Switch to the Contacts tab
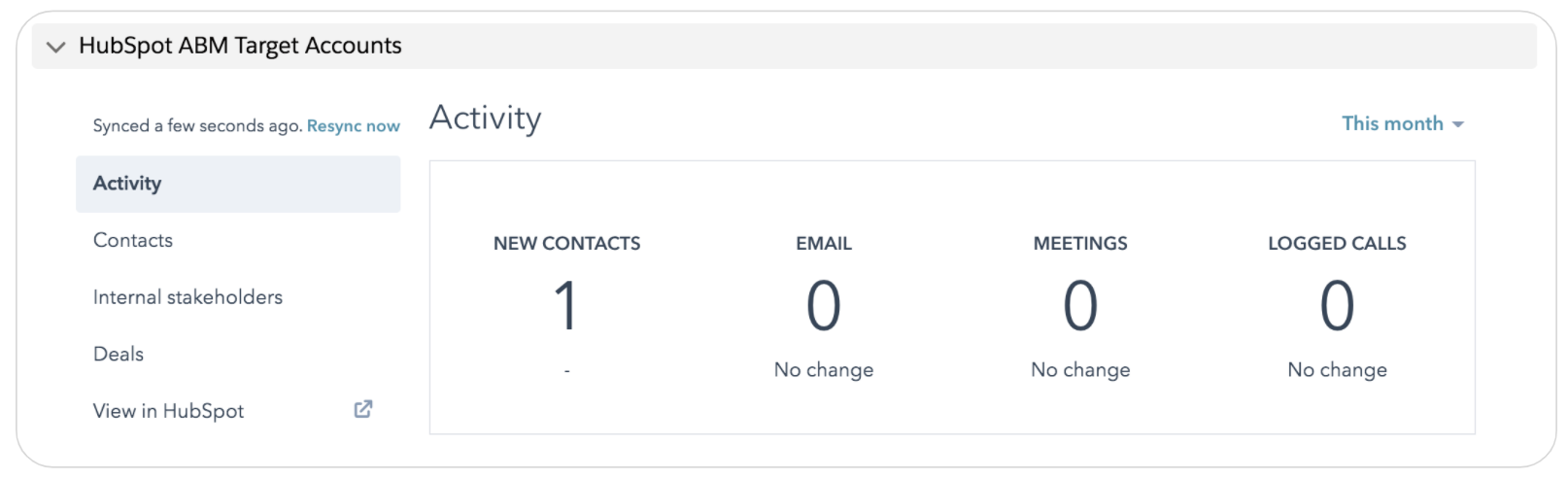This screenshot has width=1568, height=478. coord(133,241)
